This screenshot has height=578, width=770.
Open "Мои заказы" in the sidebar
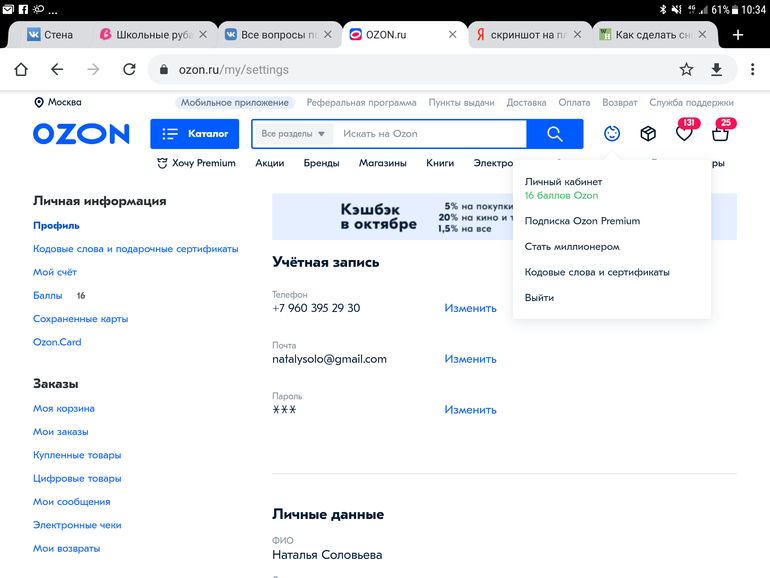pos(61,432)
